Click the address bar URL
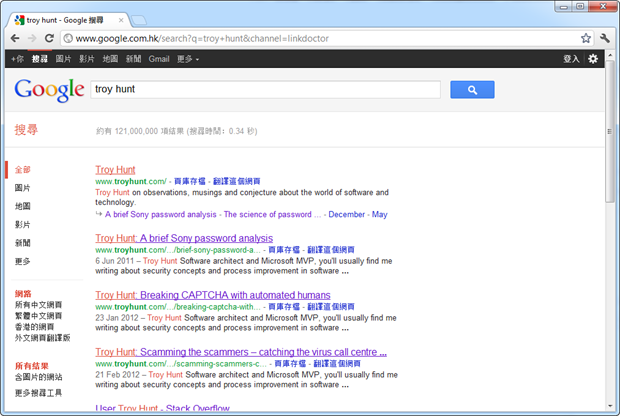Viewport: 620px width, 416px height. click(202, 38)
